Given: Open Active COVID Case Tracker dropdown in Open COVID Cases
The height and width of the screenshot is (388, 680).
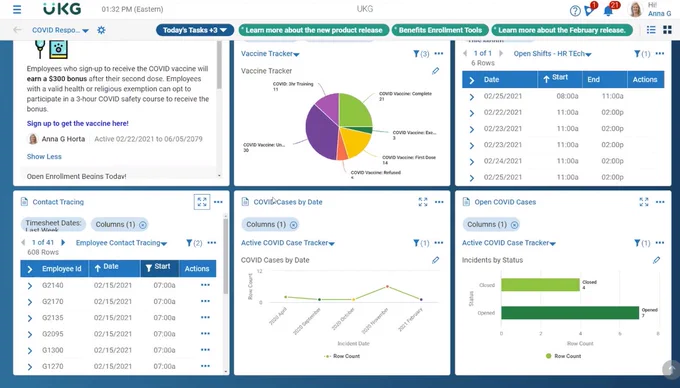Looking at the screenshot, I should pos(509,243).
